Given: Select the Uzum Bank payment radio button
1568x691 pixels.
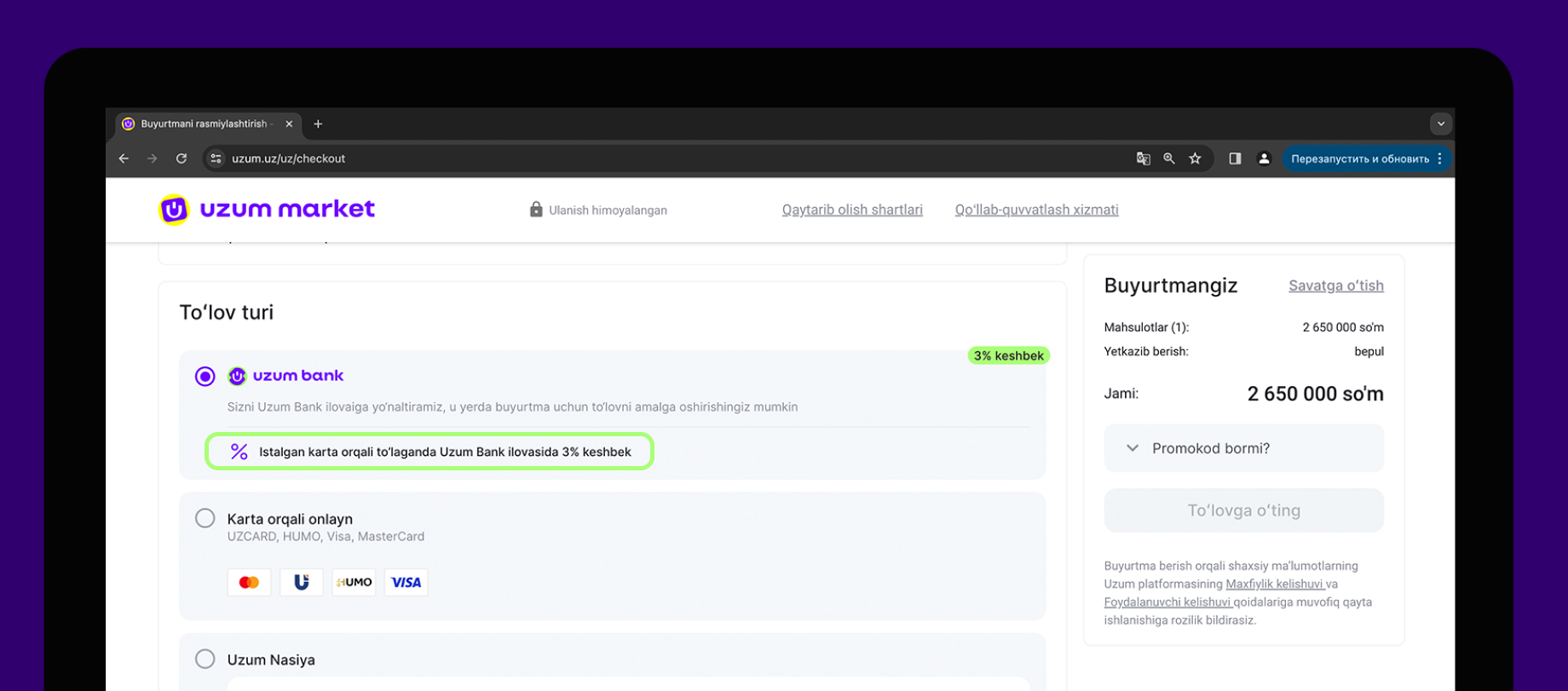Looking at the screenshot, I should [205, 377].
